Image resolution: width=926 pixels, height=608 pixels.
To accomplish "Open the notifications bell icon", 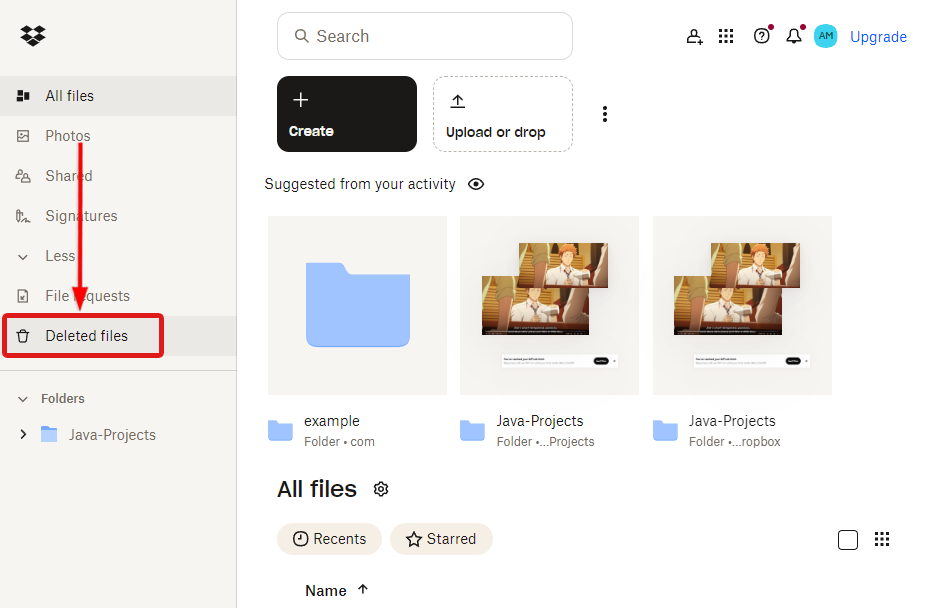I will [x=794, y=36].
